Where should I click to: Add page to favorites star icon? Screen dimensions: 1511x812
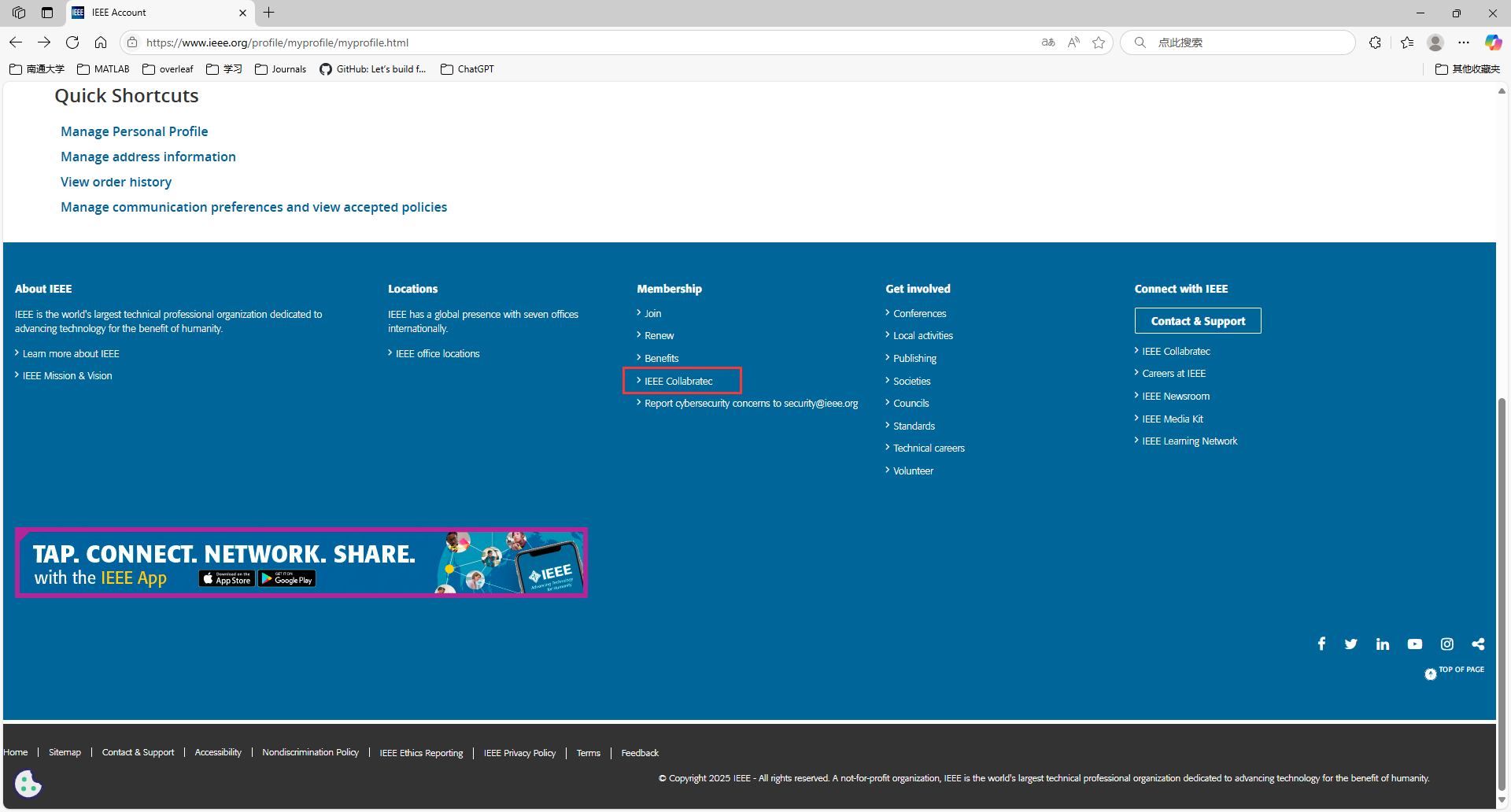pyautogui.click(x=1099, y=42)
